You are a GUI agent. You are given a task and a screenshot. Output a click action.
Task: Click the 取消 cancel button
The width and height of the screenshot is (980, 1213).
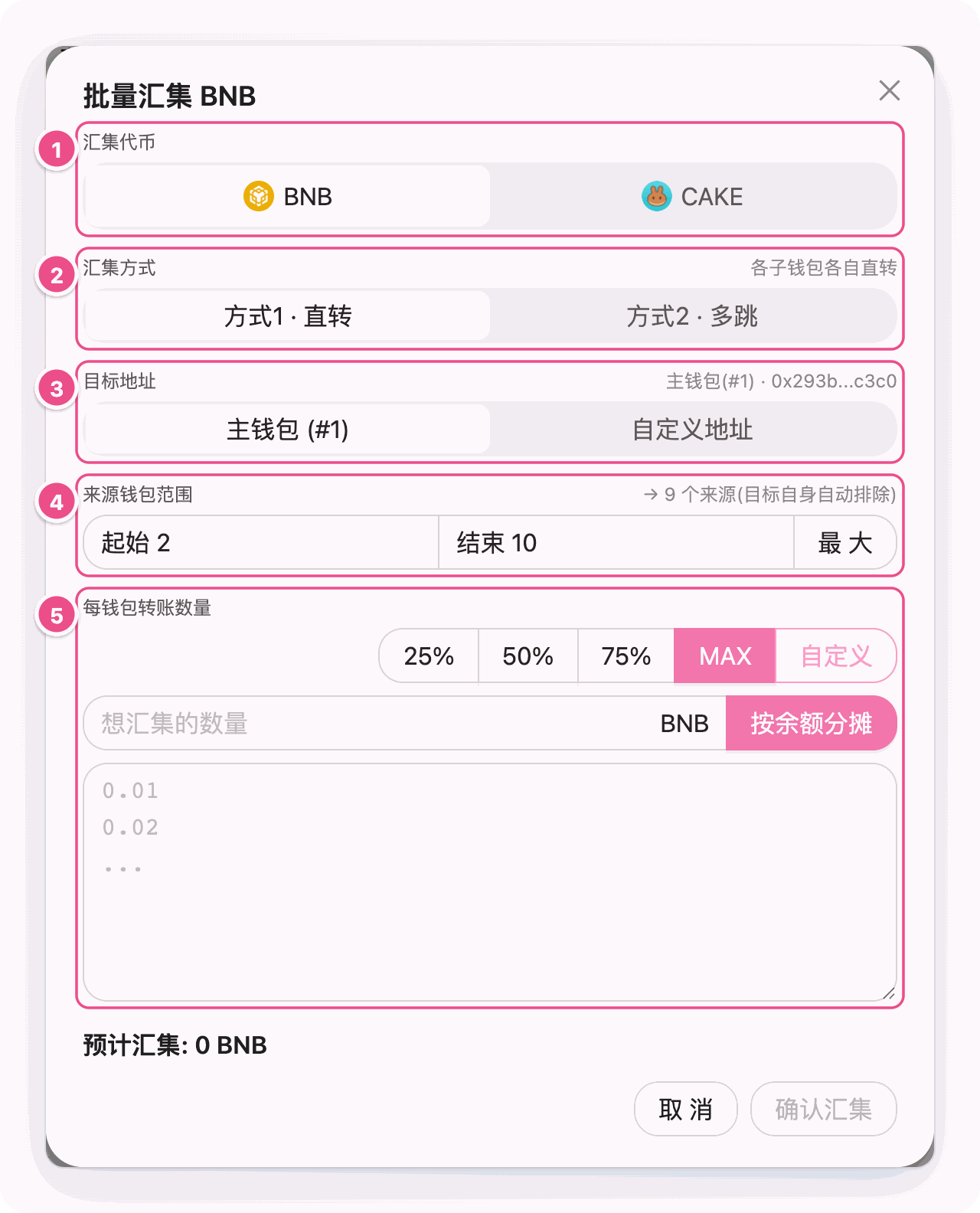tap(686, 1109)
